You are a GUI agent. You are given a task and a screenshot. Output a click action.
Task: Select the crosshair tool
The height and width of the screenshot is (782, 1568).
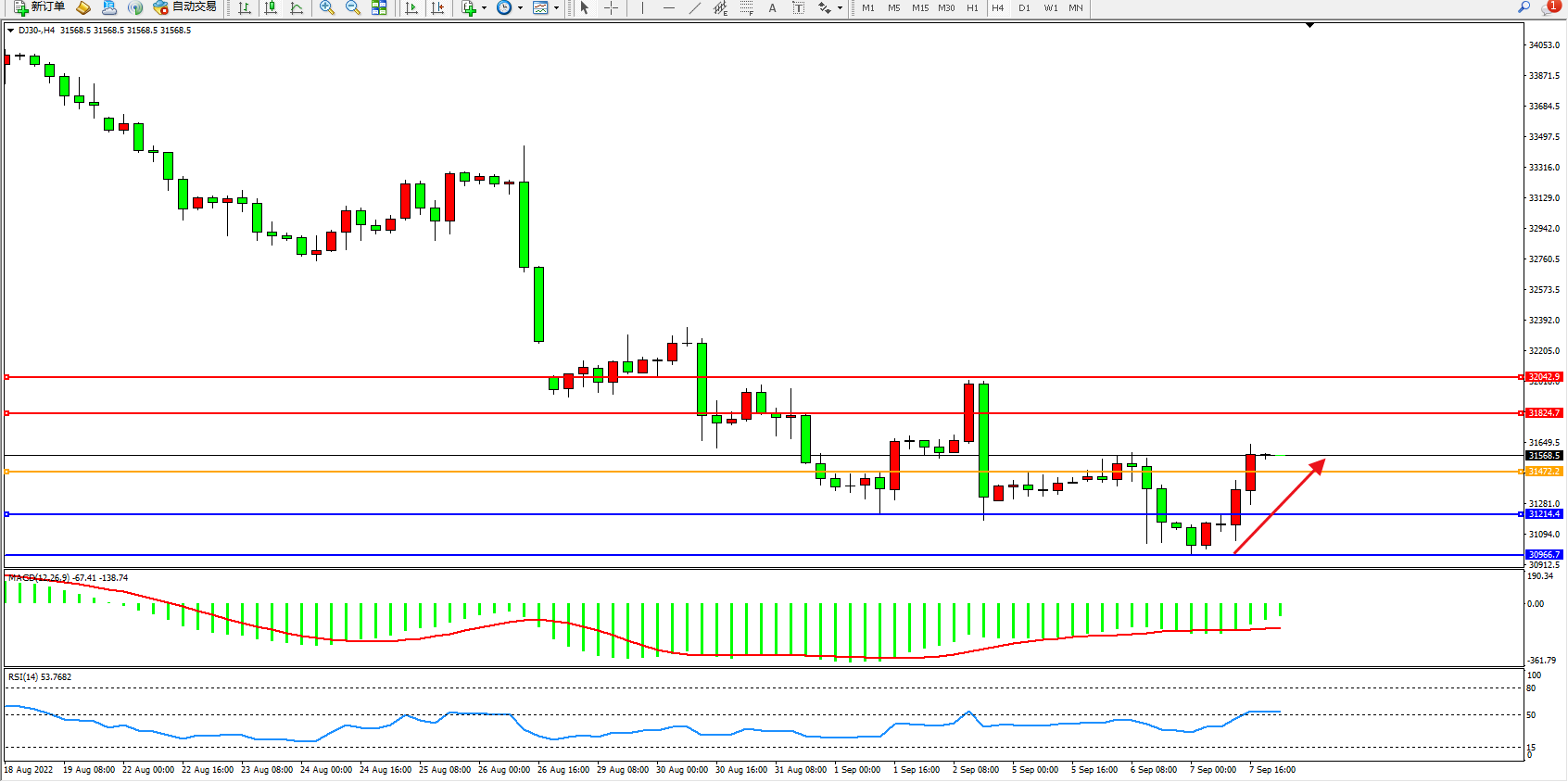612,7
